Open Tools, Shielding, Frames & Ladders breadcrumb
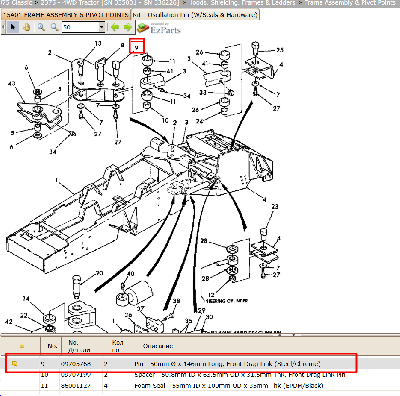The height and width of the screenshot is (396, 400). pos(243,3)
